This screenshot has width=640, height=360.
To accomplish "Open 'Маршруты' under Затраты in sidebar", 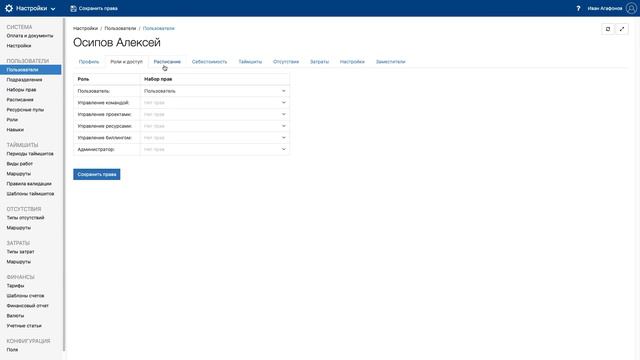I will 19,262.
